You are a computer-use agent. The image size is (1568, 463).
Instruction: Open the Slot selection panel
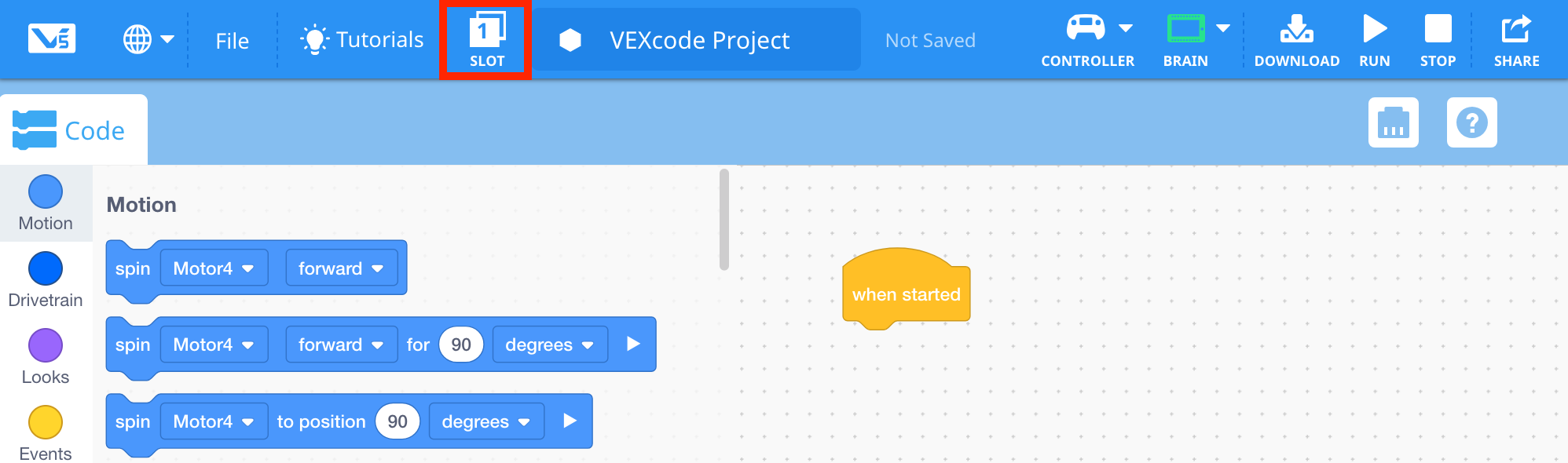(485, 38)
